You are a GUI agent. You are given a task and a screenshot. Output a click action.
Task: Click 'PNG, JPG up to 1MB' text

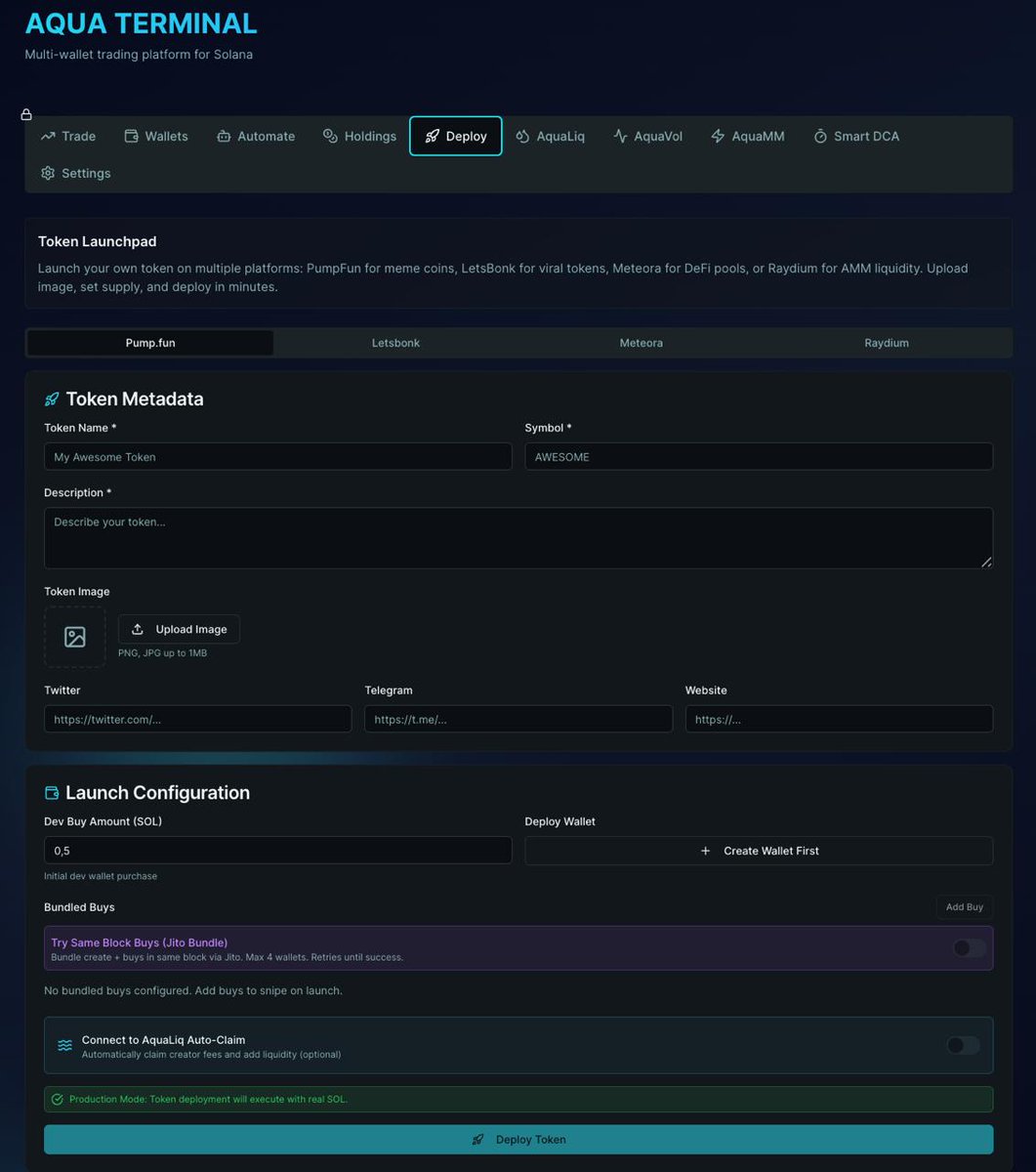(x=162, y=652)
